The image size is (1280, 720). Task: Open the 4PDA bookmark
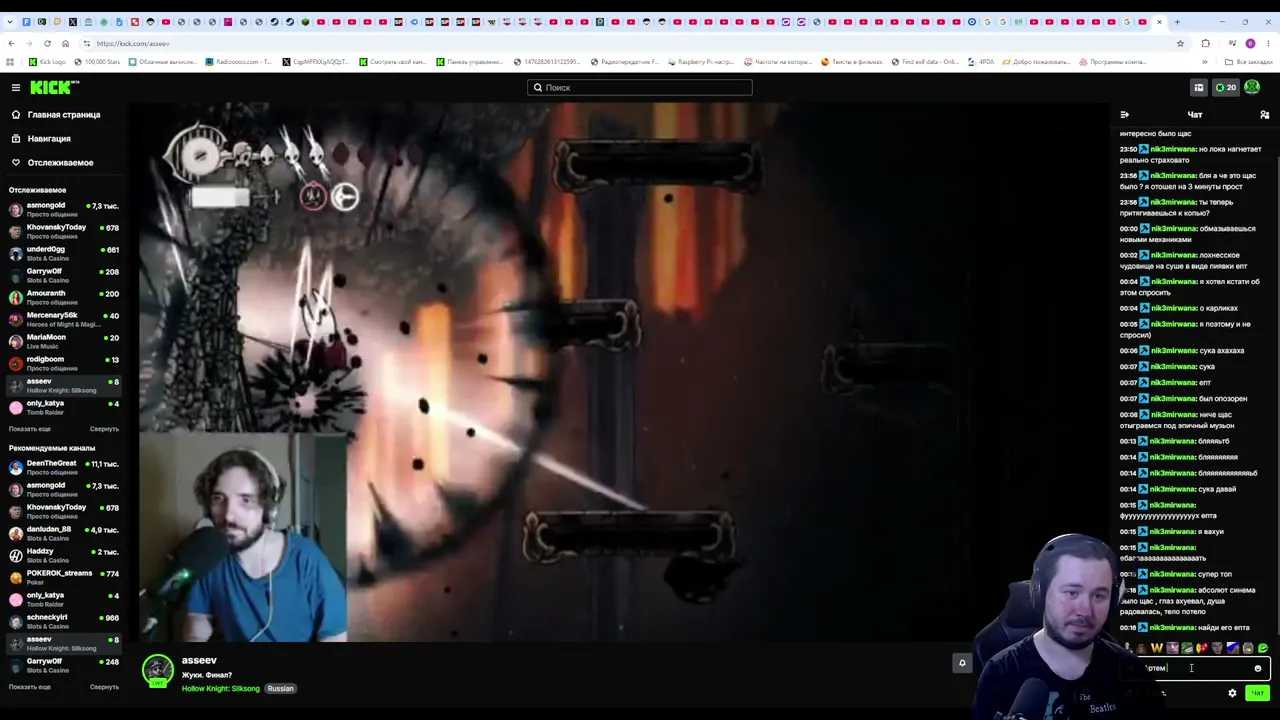981,62
